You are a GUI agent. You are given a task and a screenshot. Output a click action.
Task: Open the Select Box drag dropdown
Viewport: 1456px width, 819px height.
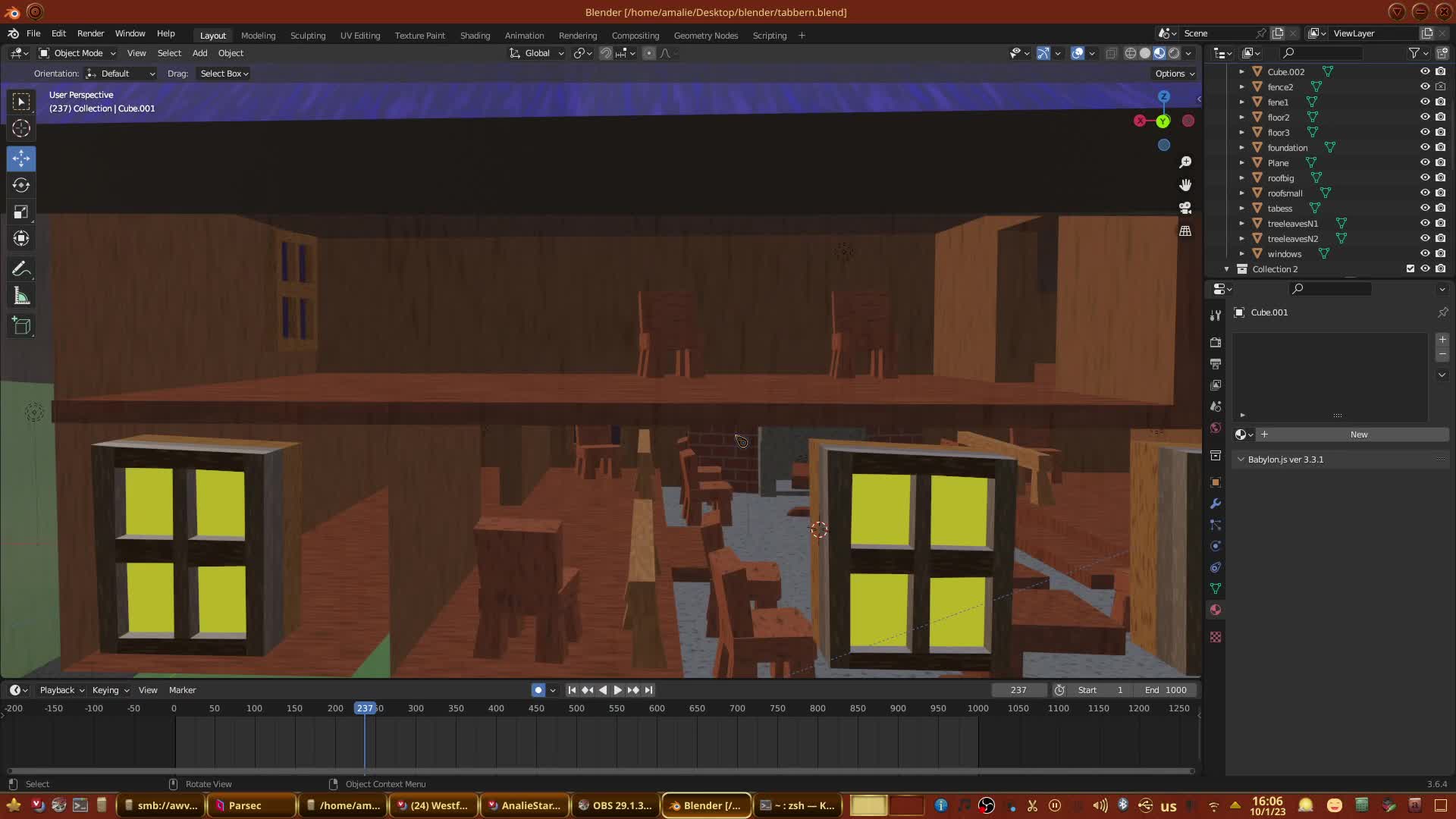(224, 74)
